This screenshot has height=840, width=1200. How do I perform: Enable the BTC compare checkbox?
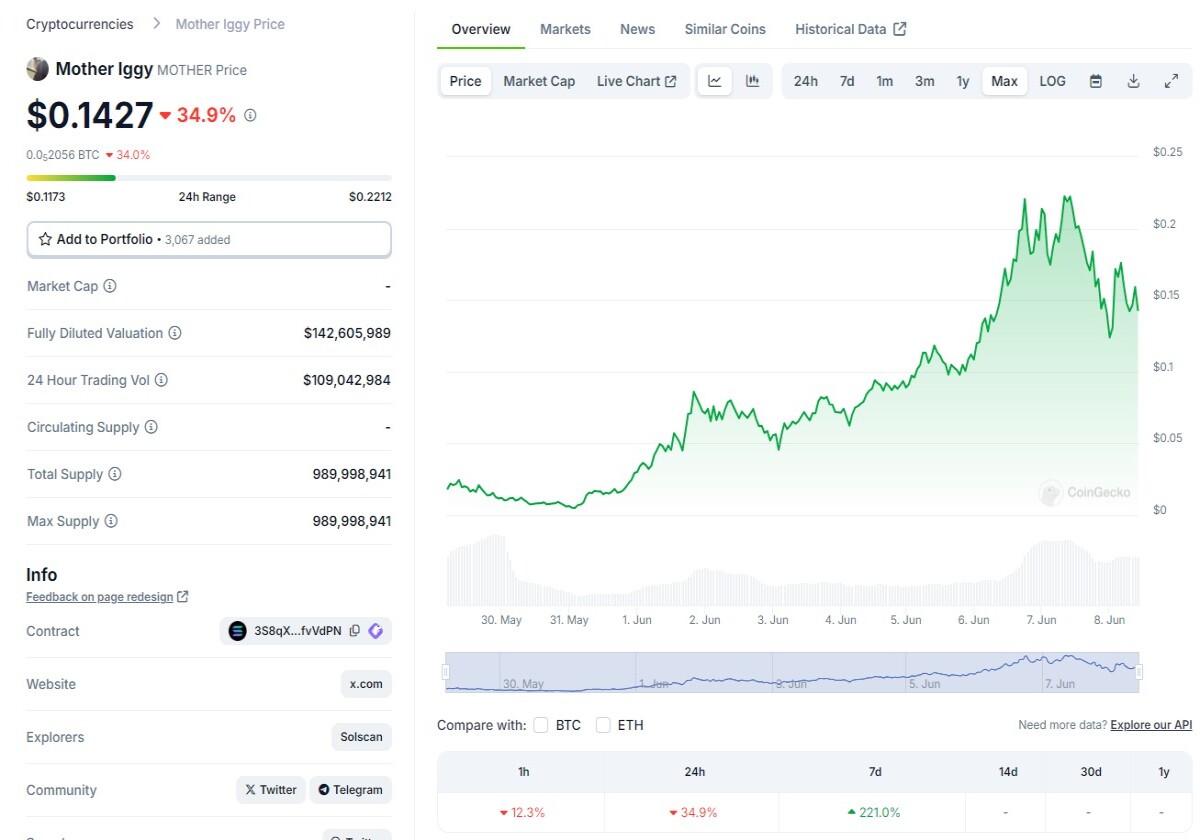click(x=541, y=725)
